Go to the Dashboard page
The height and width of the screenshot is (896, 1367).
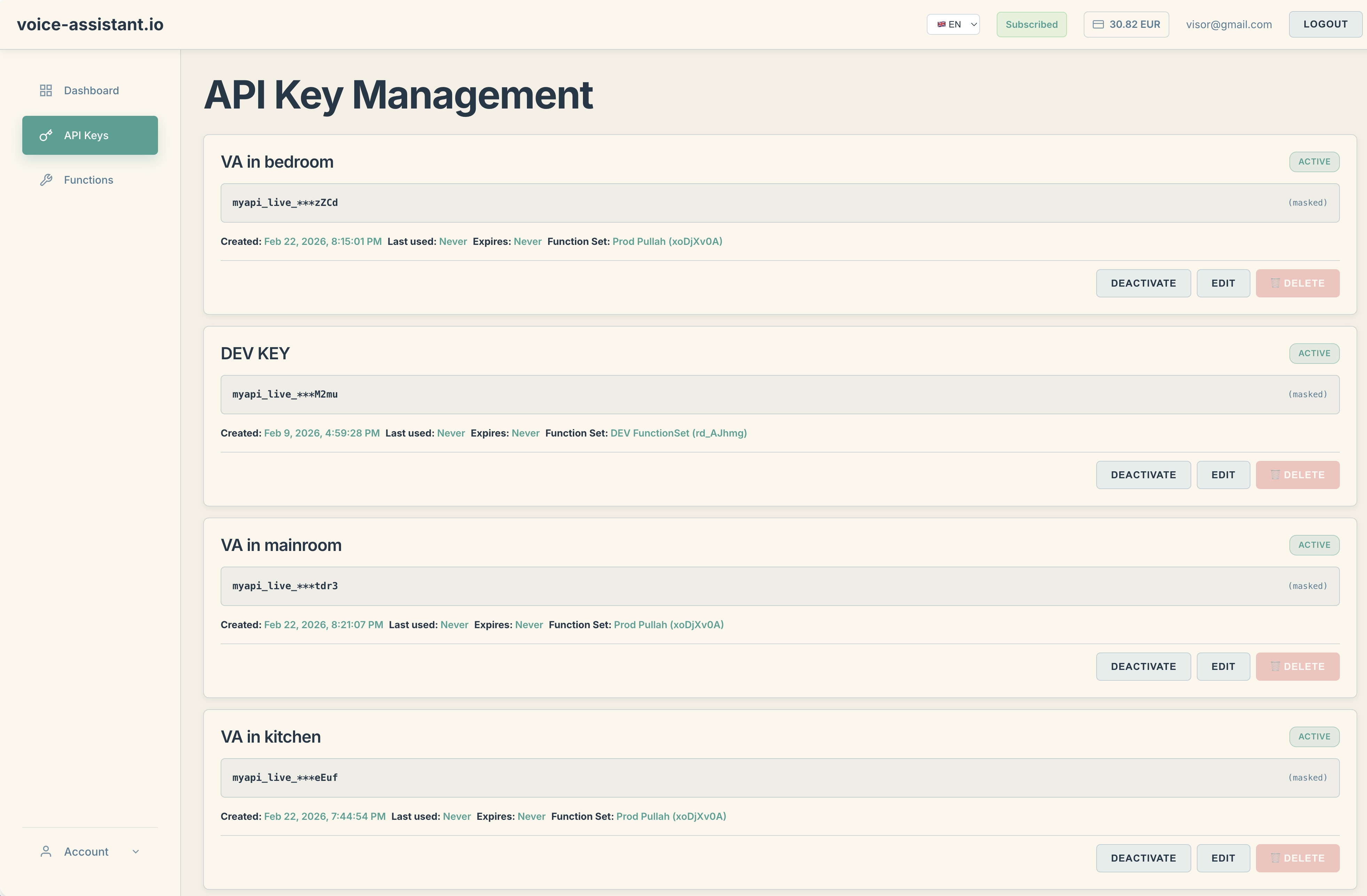pos(91,91)
